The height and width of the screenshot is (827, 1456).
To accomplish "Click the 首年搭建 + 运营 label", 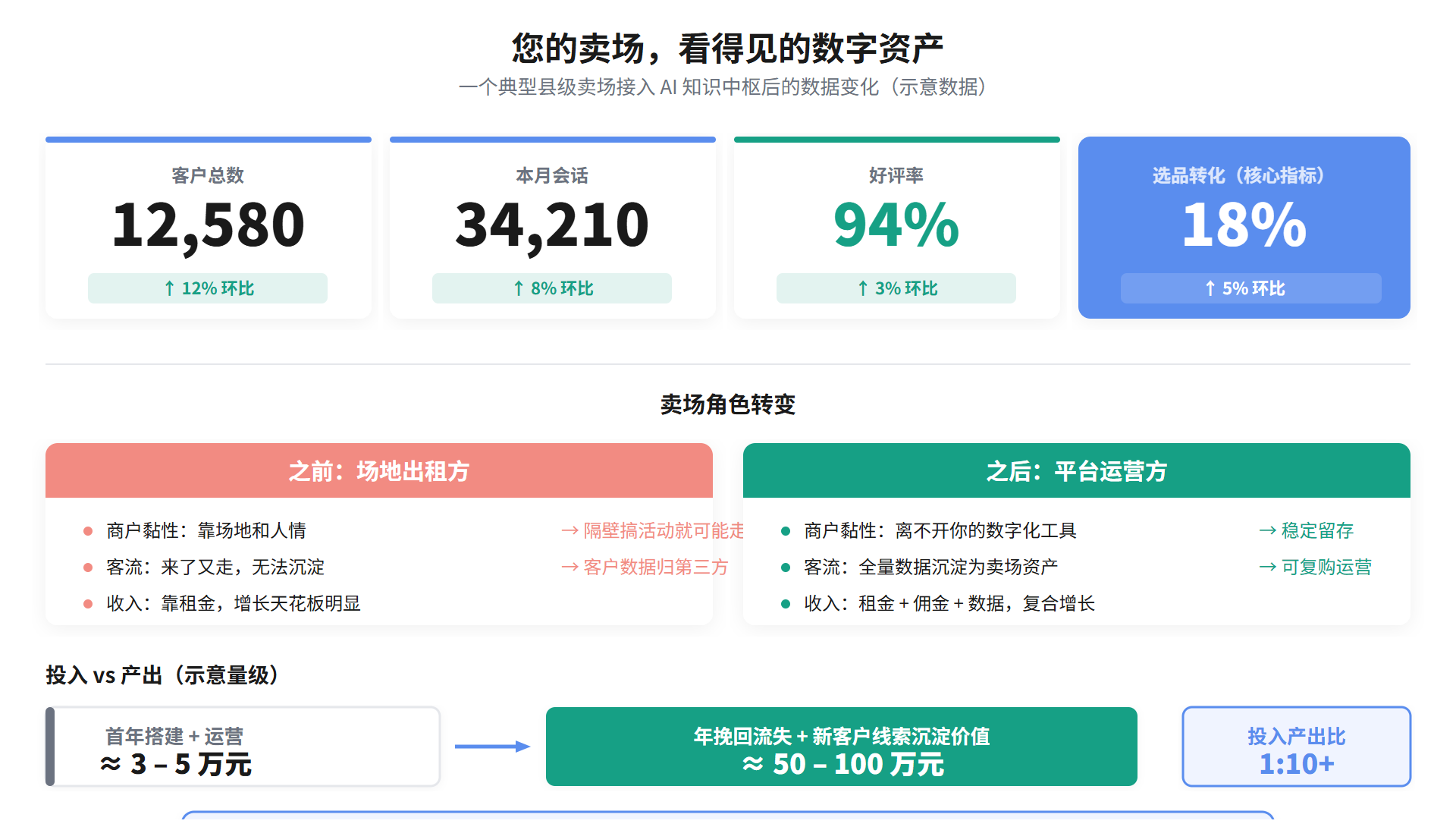I will tap(174, 736).
